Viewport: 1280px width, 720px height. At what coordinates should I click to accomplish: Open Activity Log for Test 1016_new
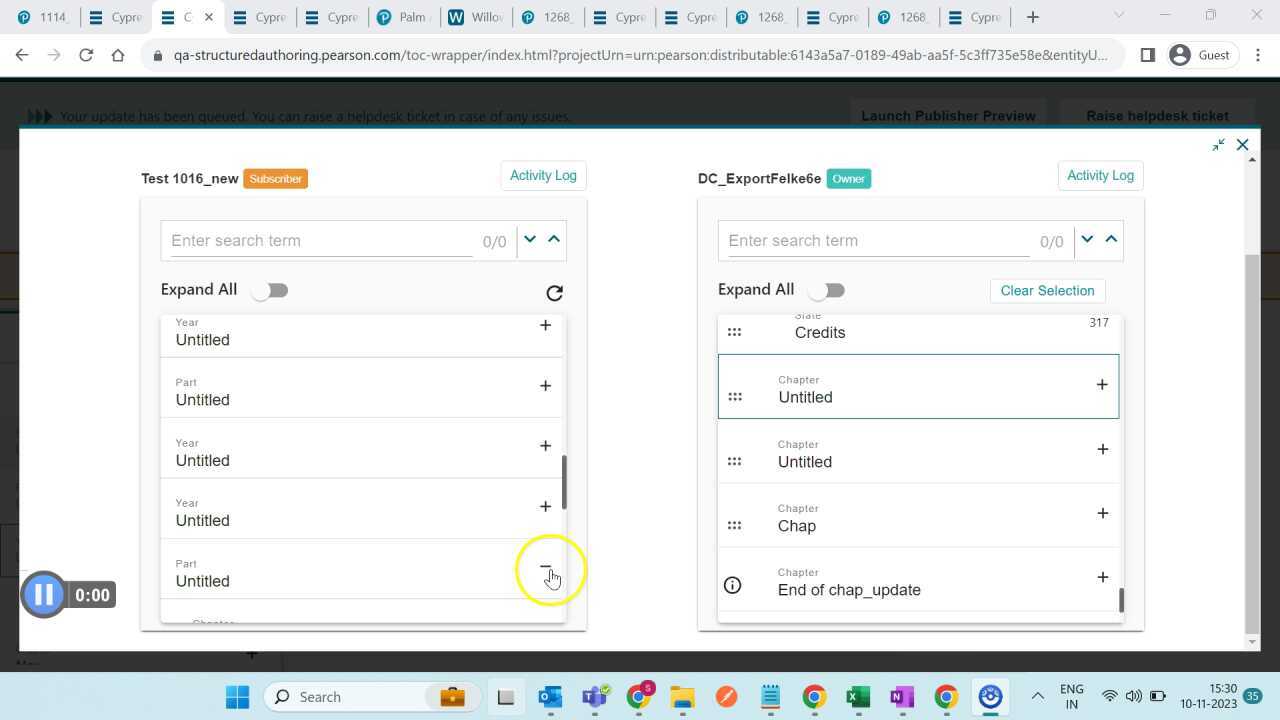click(543, 175)
